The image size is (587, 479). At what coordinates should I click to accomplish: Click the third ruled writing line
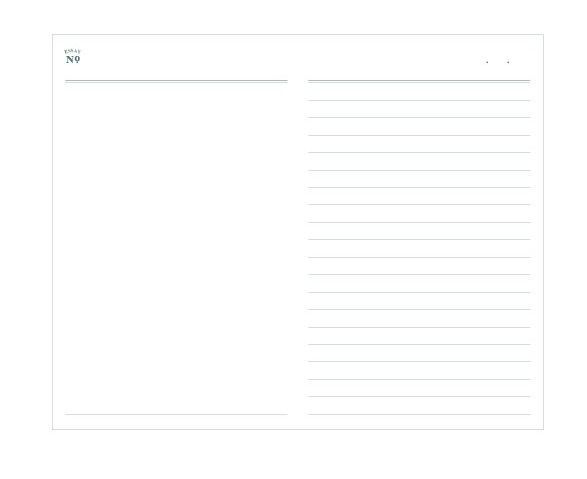[419, 135]
